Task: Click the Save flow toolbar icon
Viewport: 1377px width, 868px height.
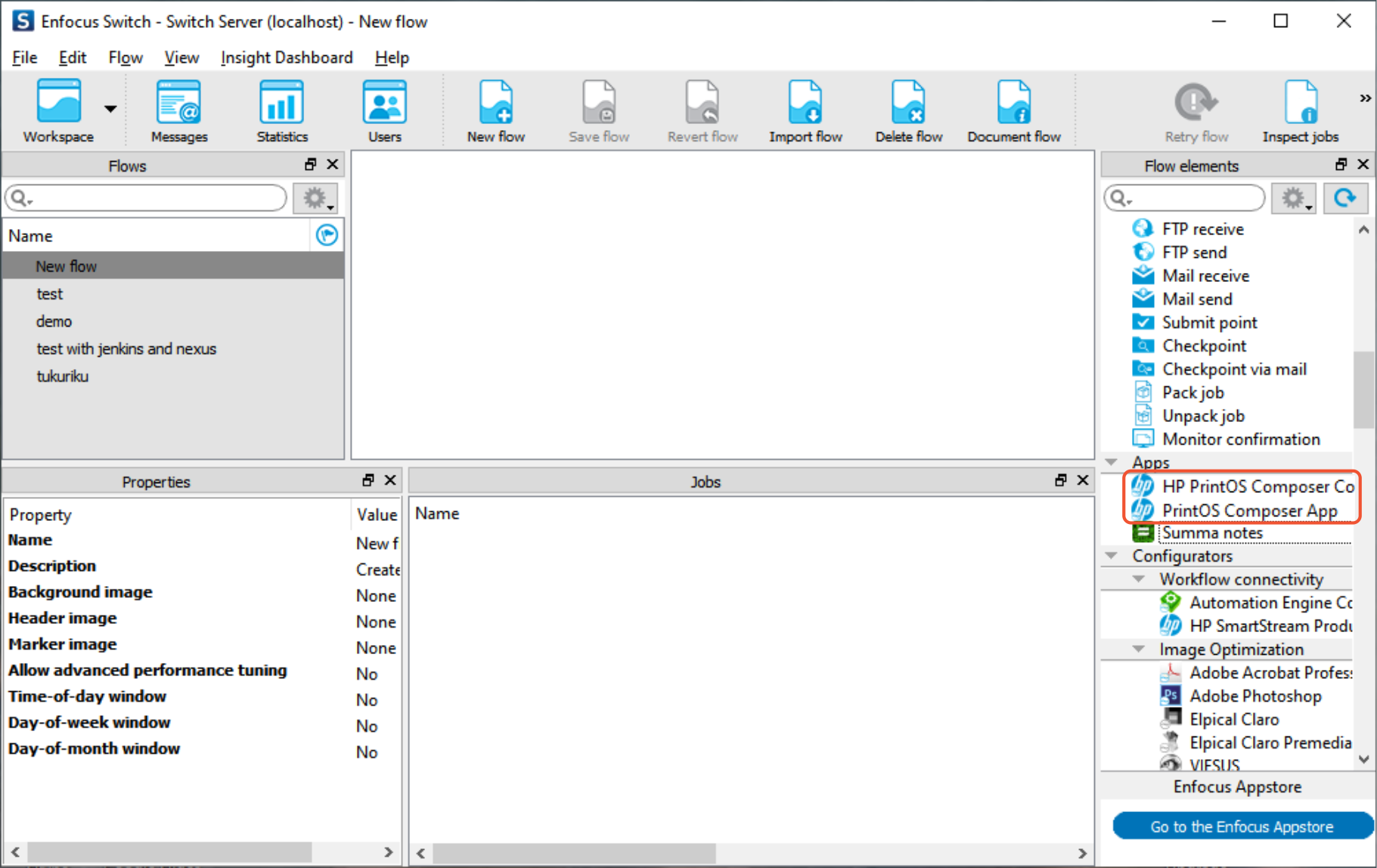Action: click(599, 110)
